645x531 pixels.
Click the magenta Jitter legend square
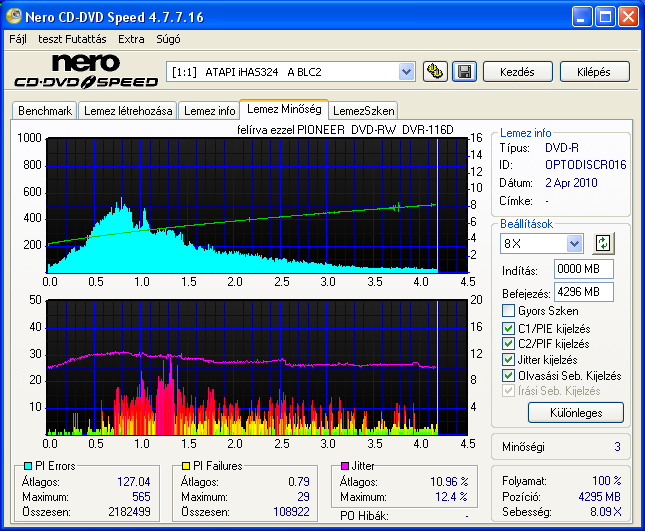345,466
